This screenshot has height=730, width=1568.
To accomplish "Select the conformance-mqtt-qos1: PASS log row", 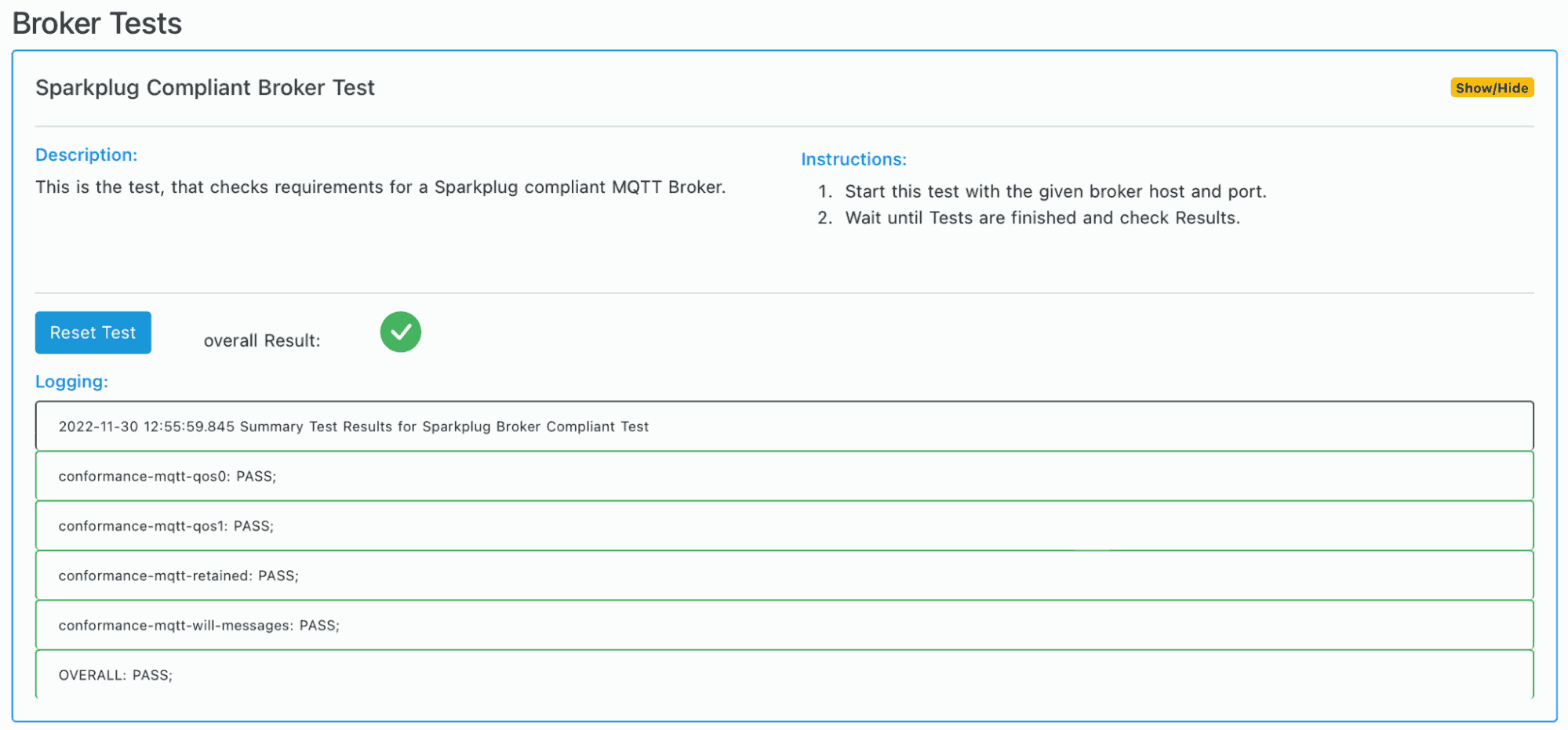I will [x=784, y=525].
